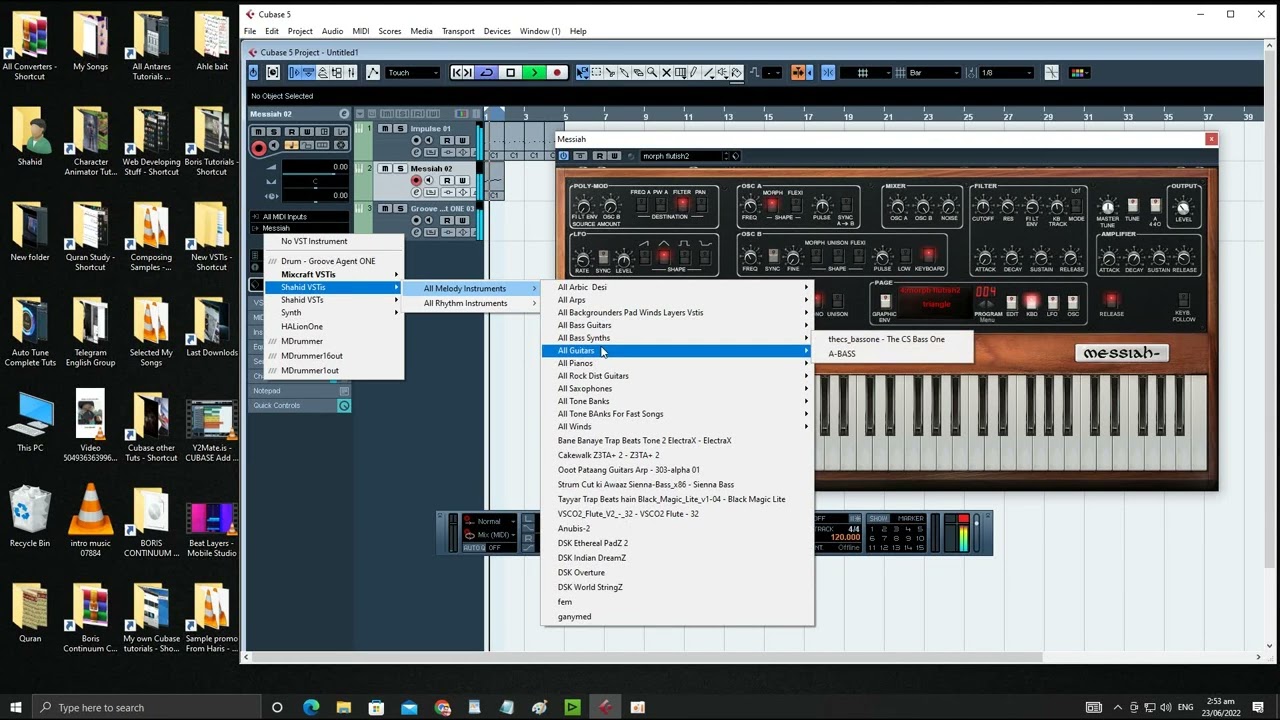Click the Quick Controls circular icon

[344, 406]
